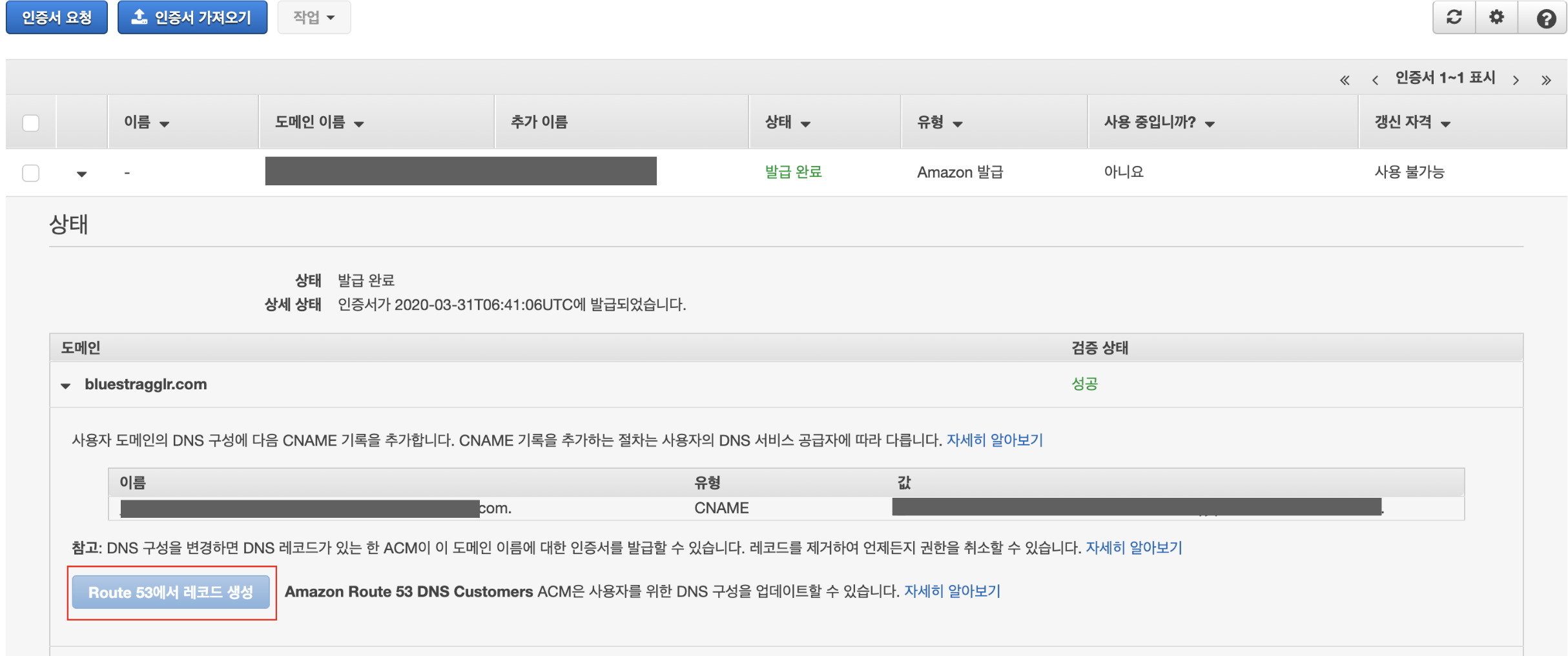Go to first page with double-left arrow
Screen dimensions: 1568x656
[1345, 79]
